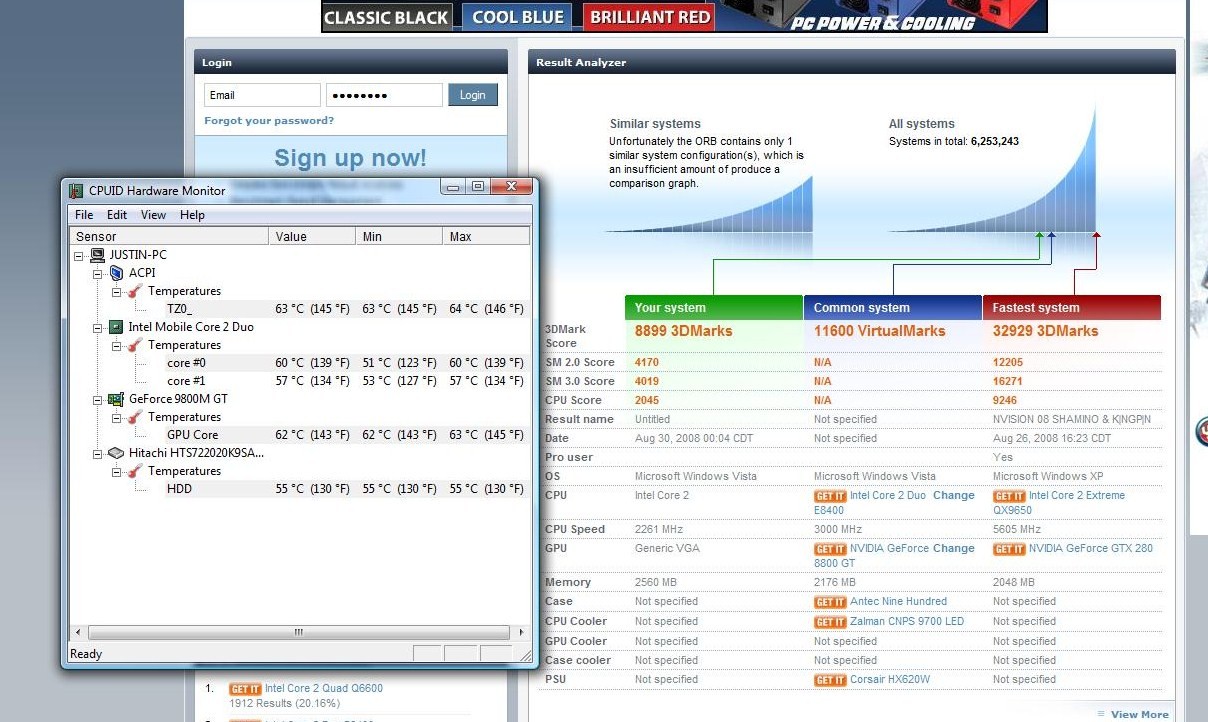The width and height of the screenshot is (1208, 722).
Task: Click the Brilliant Red banner option
Action: coord(650,17)
